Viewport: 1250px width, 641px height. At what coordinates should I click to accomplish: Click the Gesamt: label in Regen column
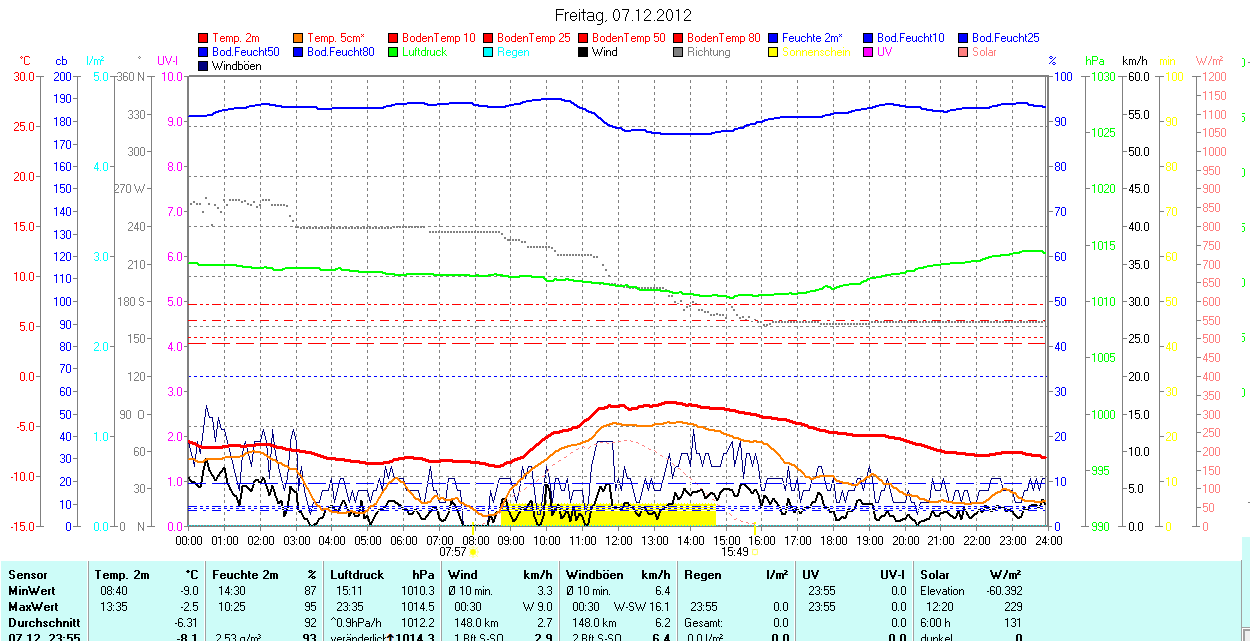coord(705,623)
